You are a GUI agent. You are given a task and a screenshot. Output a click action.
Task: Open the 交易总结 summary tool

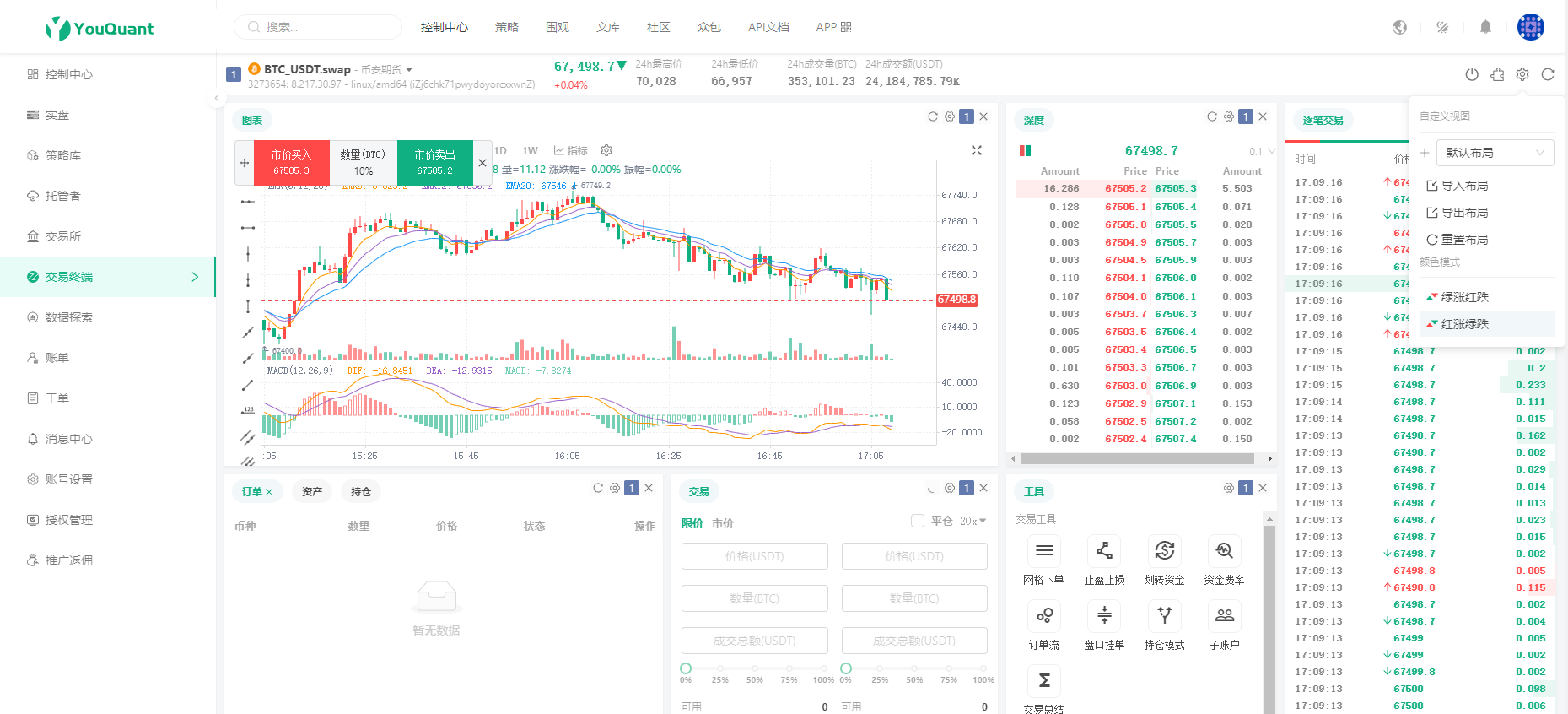point(1043,681)
